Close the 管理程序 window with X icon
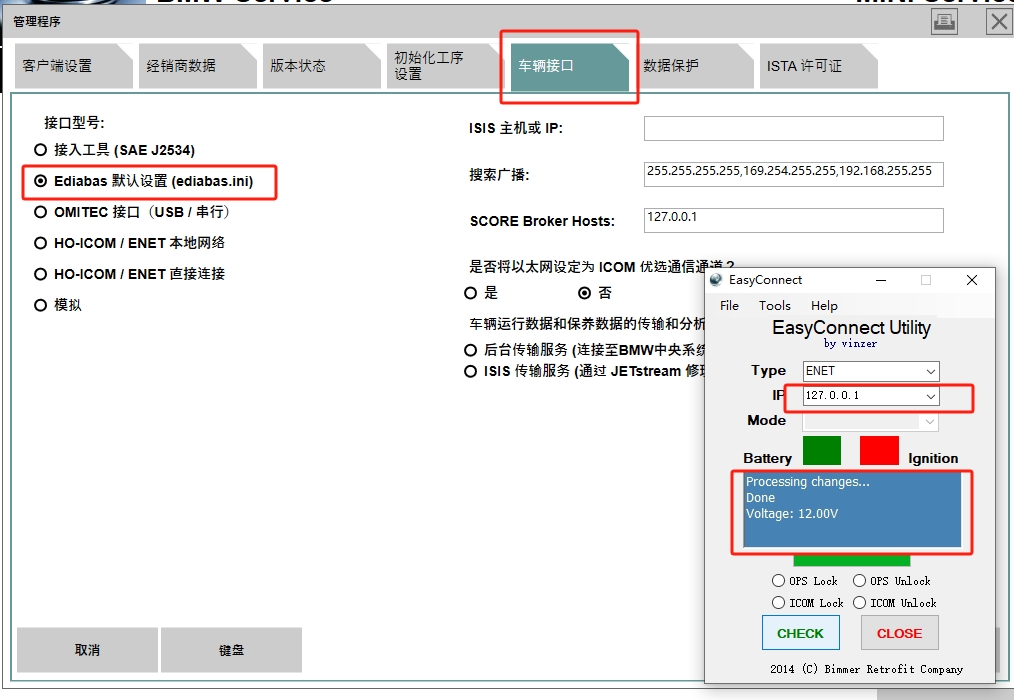This screenshot has height=700, width=1014. coord(999,22)
